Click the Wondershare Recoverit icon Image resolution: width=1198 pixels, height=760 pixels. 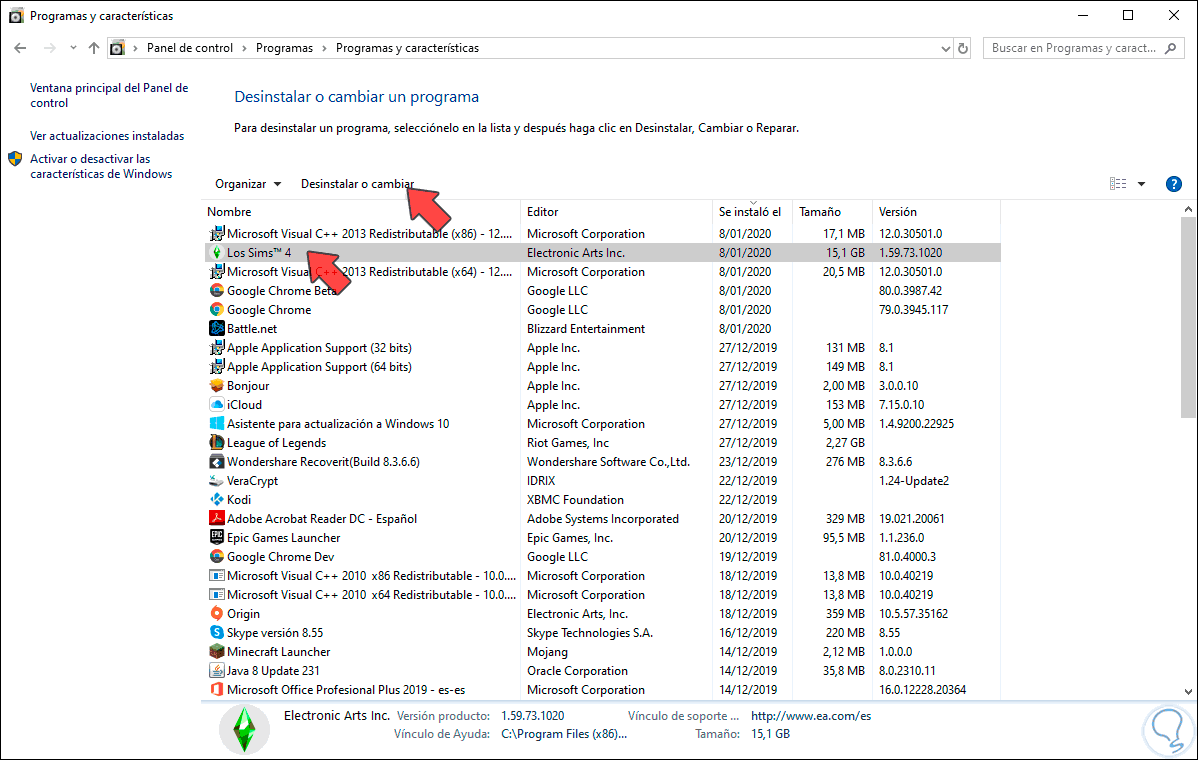[x=217, y=462]
